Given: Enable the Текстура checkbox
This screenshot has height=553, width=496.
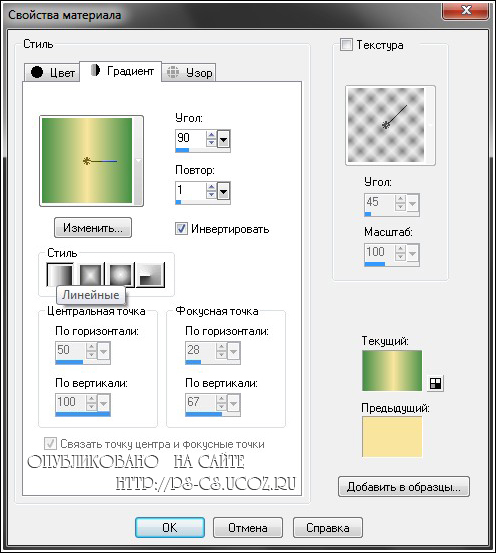Looking at the screenshot, I should click(346, 45).
